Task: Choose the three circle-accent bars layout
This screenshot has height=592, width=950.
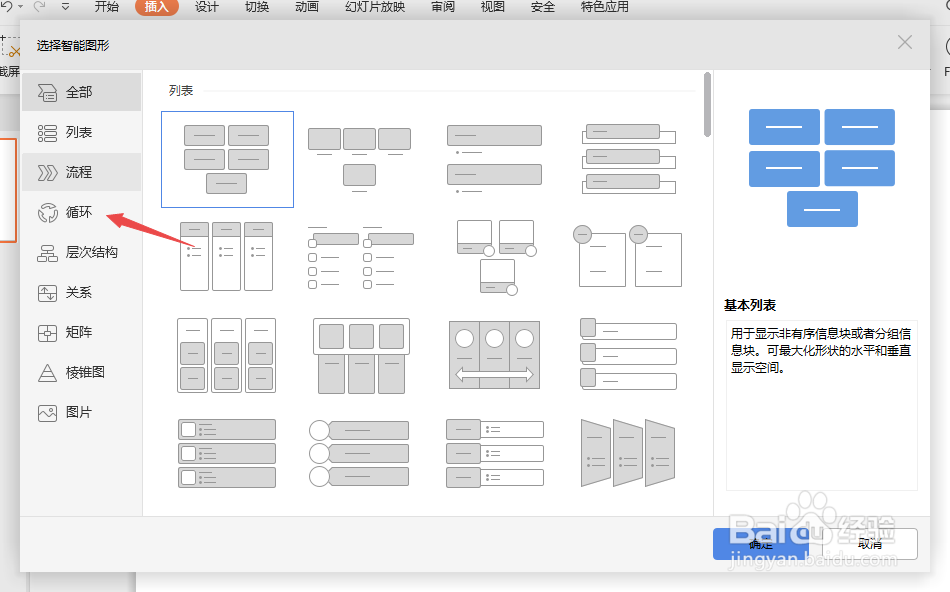Action: click(359, 453)
